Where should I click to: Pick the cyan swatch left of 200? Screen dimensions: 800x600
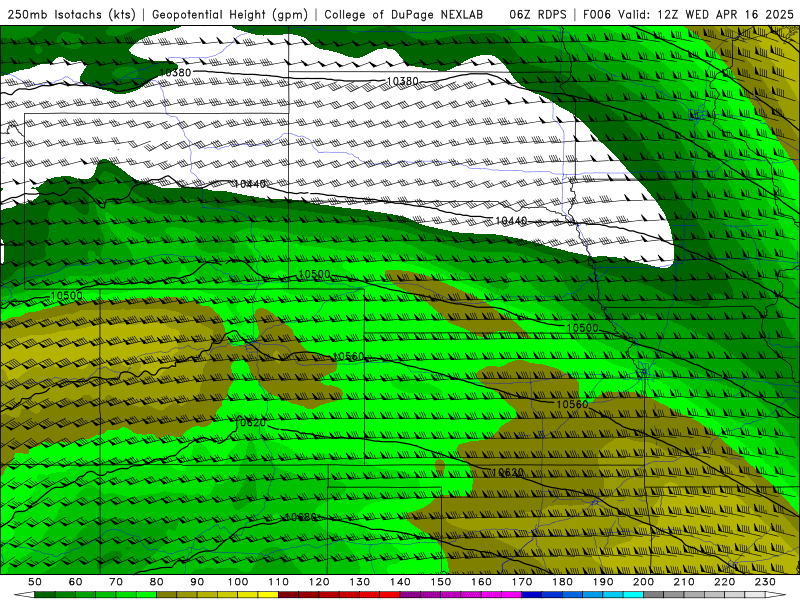[633, 595]
